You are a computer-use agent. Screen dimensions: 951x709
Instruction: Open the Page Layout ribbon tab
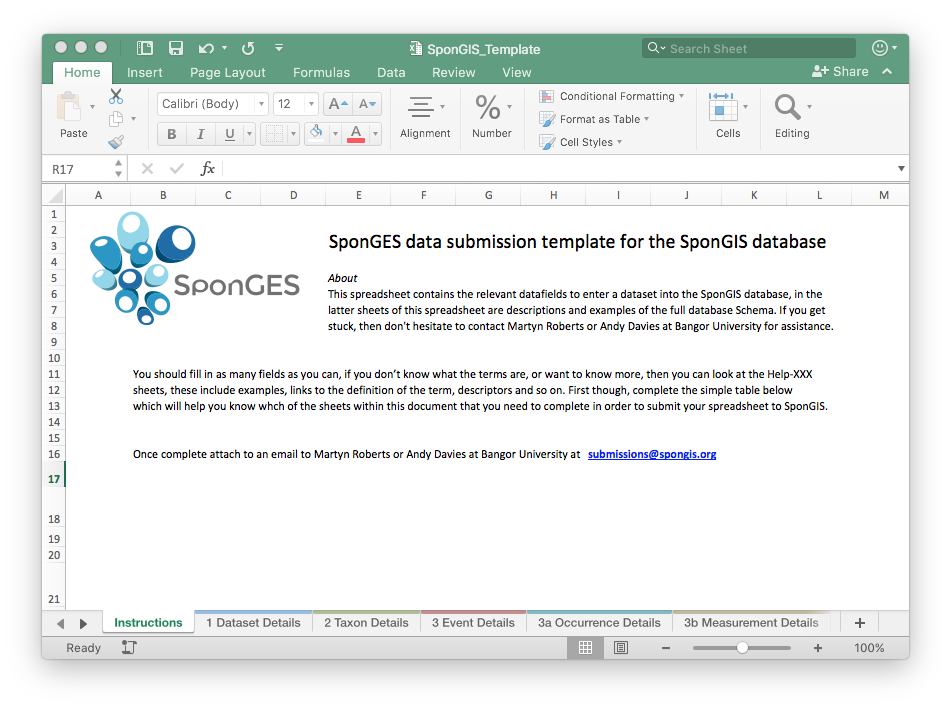coord(227,72)
